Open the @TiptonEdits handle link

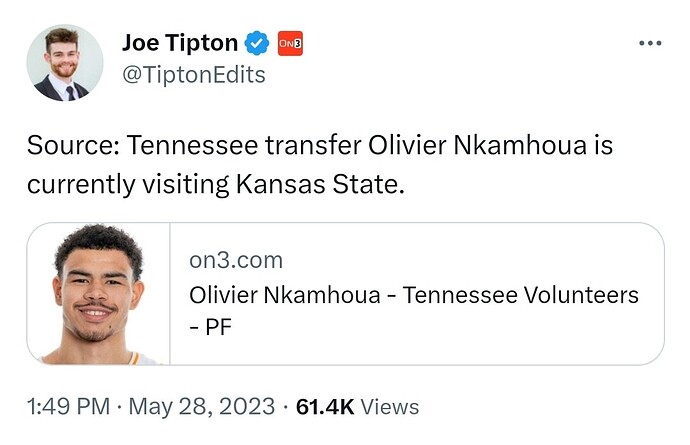pos(194,75)
